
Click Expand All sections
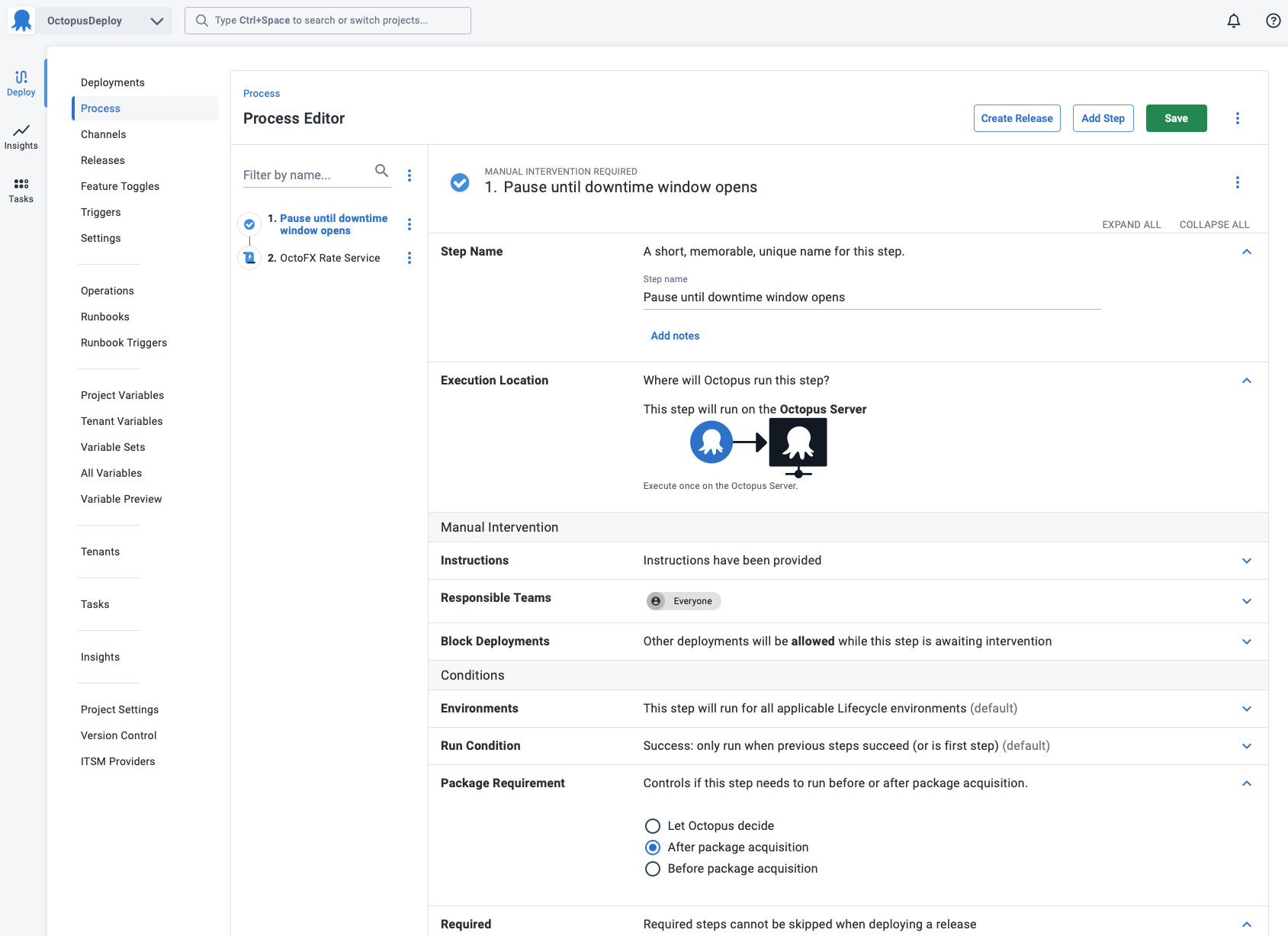tap(1132, 224)
